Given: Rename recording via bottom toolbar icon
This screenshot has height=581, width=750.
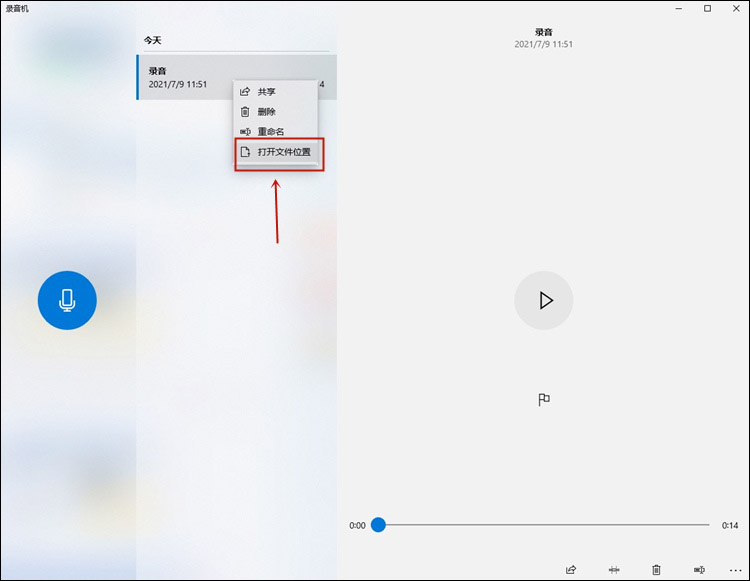Looking at the screenshot, I should (x=699, y=570).
